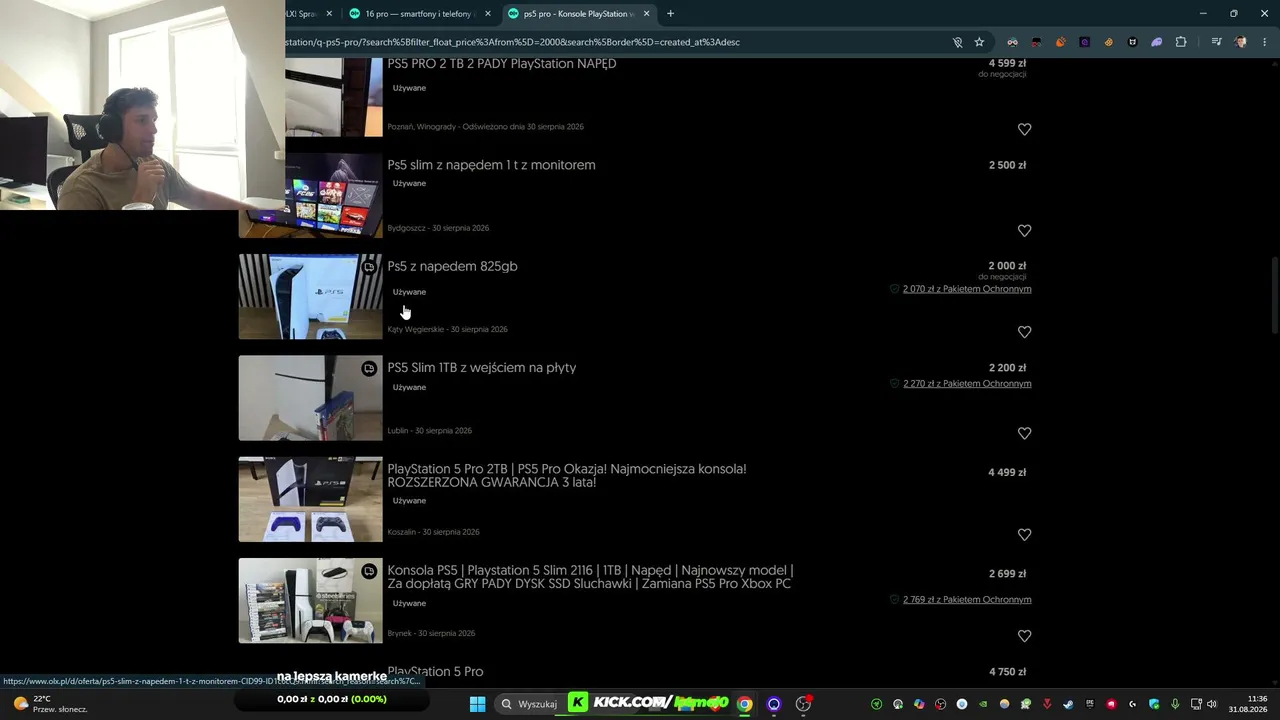Favorite the PS5 Slim 1TB z wejściem listing
The image size is (1280, 720).
[1024, 433]
